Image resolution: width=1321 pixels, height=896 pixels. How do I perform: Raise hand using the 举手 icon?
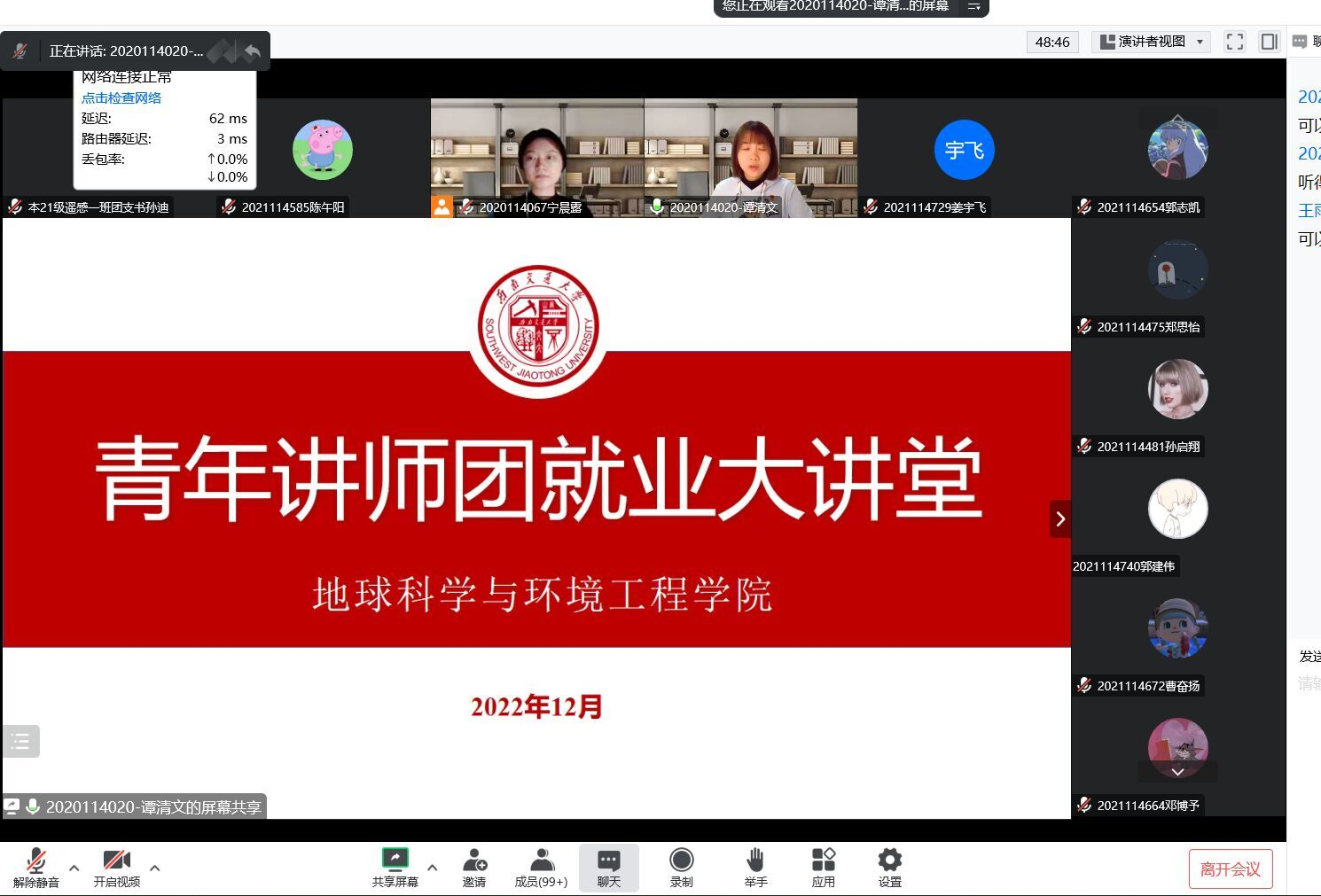755,861
